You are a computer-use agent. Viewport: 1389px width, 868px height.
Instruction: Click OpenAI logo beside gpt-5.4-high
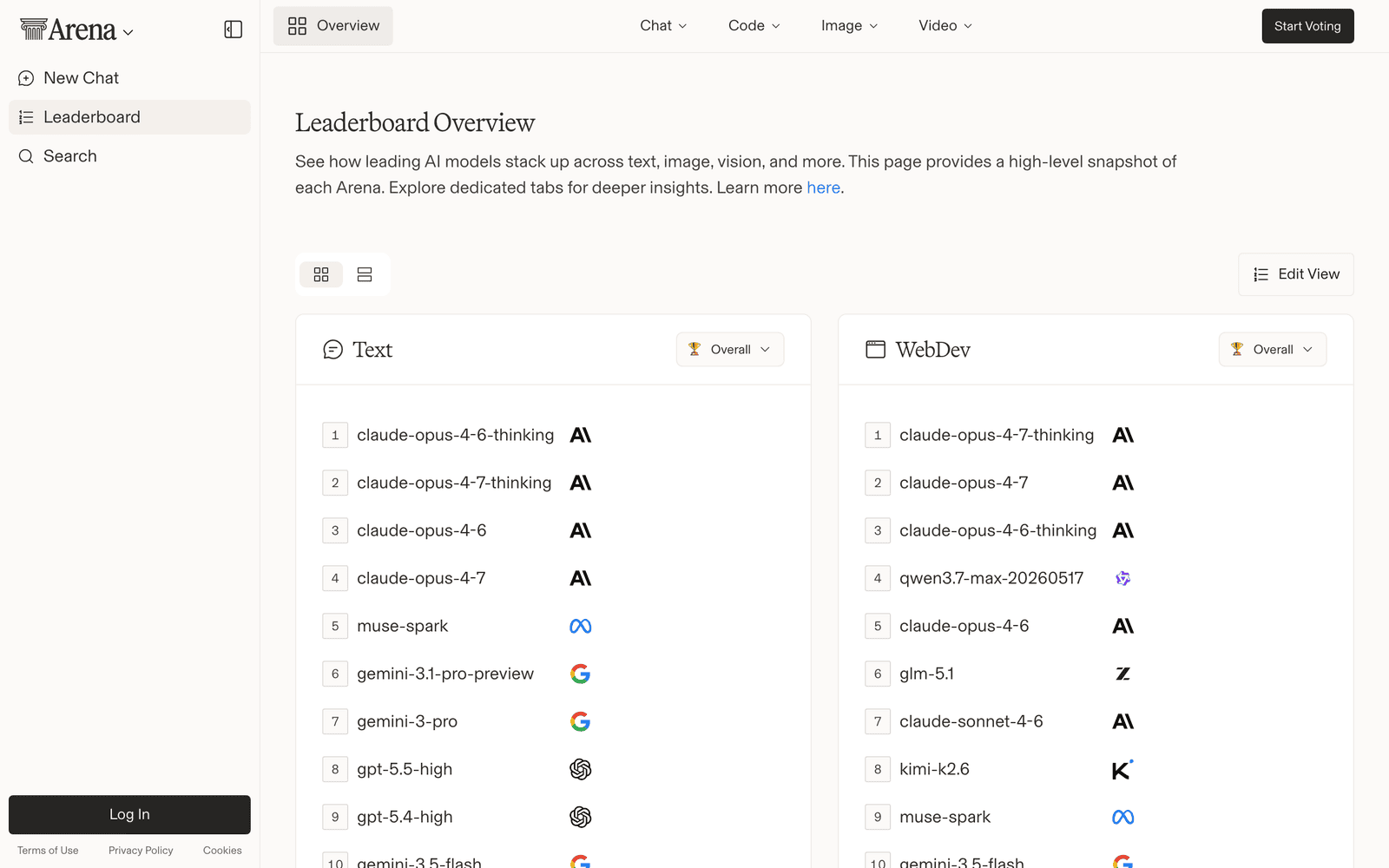[x=581, y=817]
